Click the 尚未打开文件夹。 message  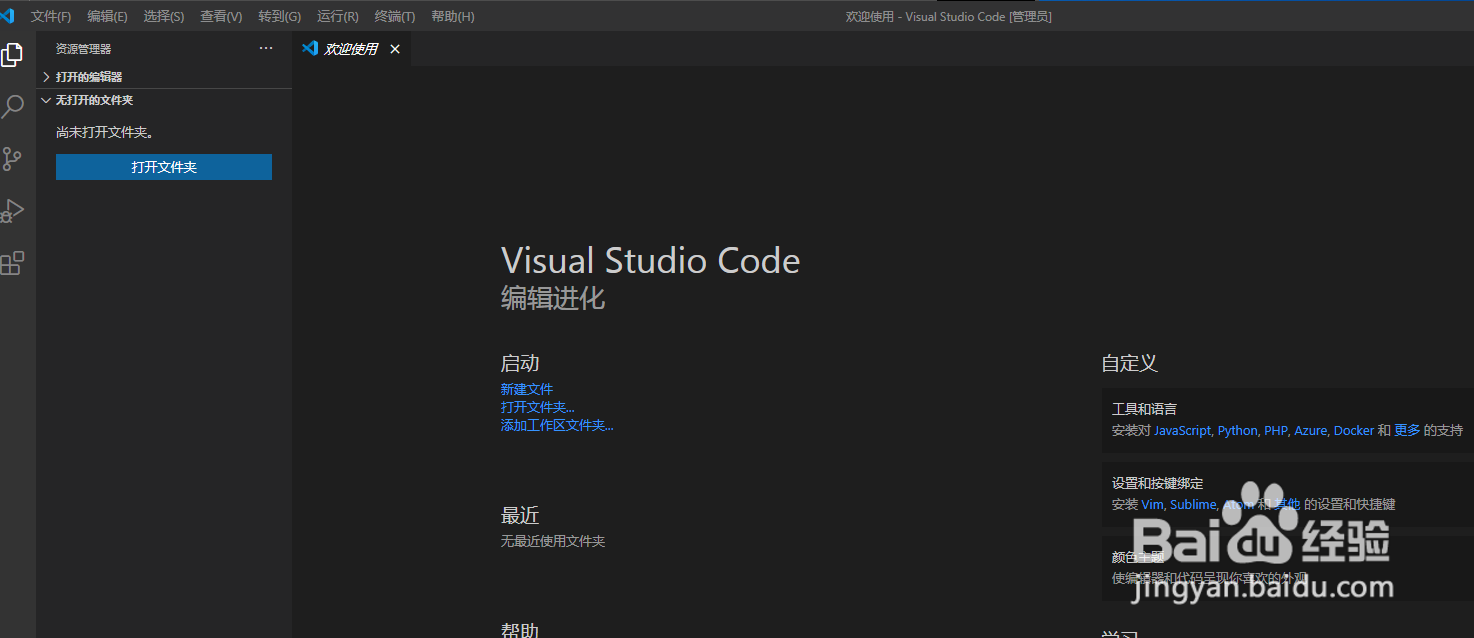coord(105,132)
